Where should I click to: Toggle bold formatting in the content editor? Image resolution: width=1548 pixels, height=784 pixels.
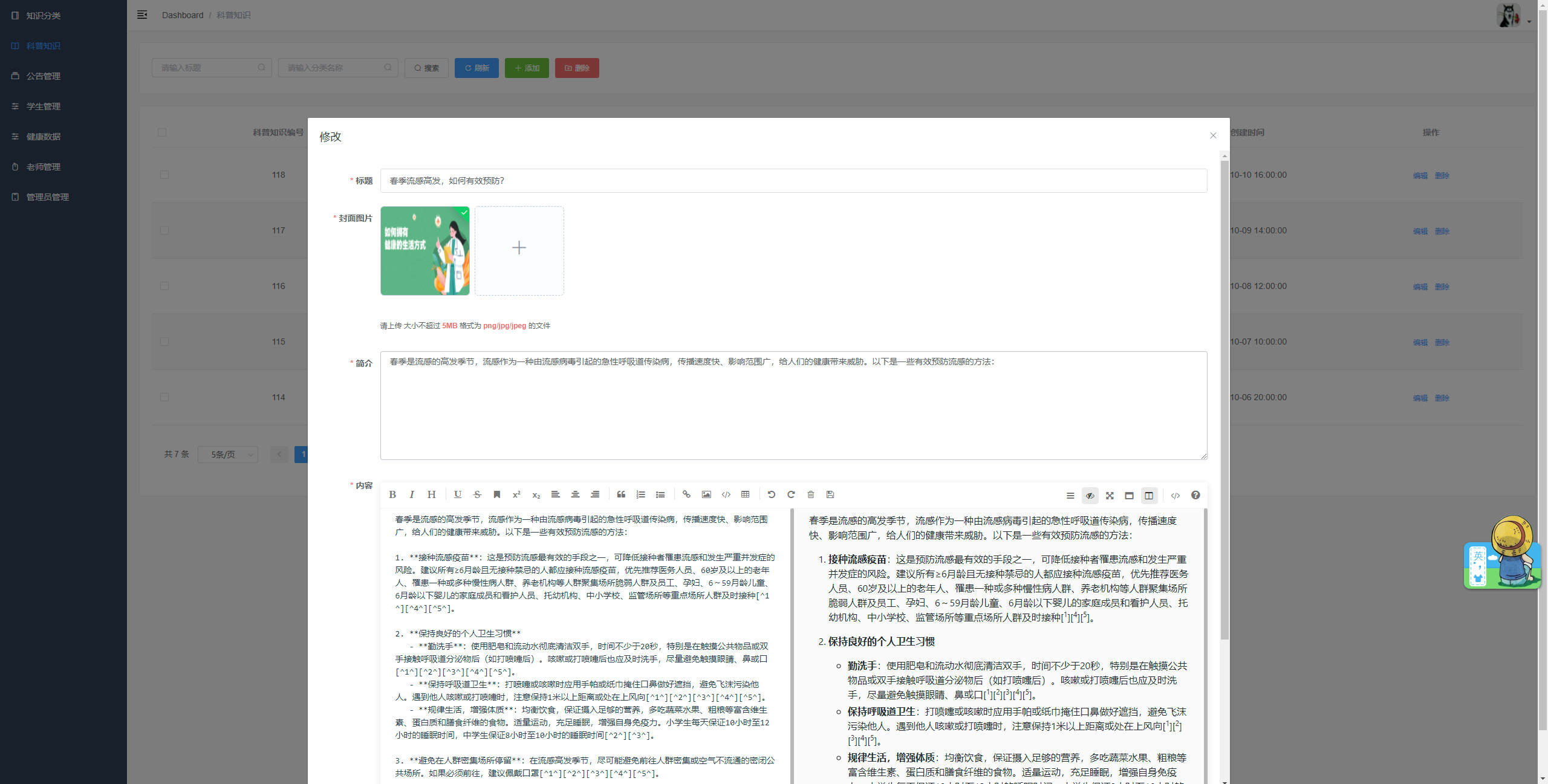[392, 494]
